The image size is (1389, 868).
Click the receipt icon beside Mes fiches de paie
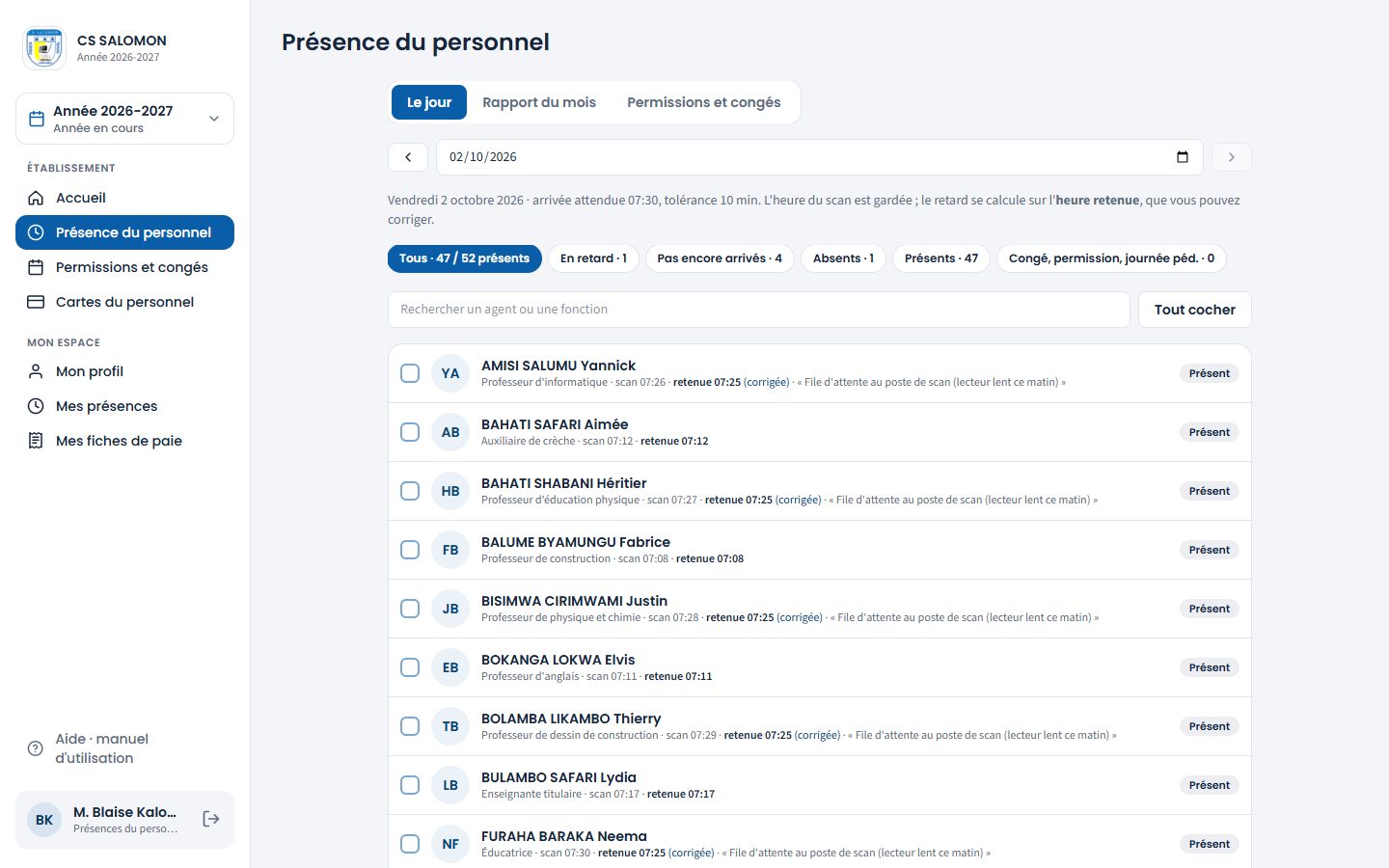pyautogui.click(x=36, y=441)
